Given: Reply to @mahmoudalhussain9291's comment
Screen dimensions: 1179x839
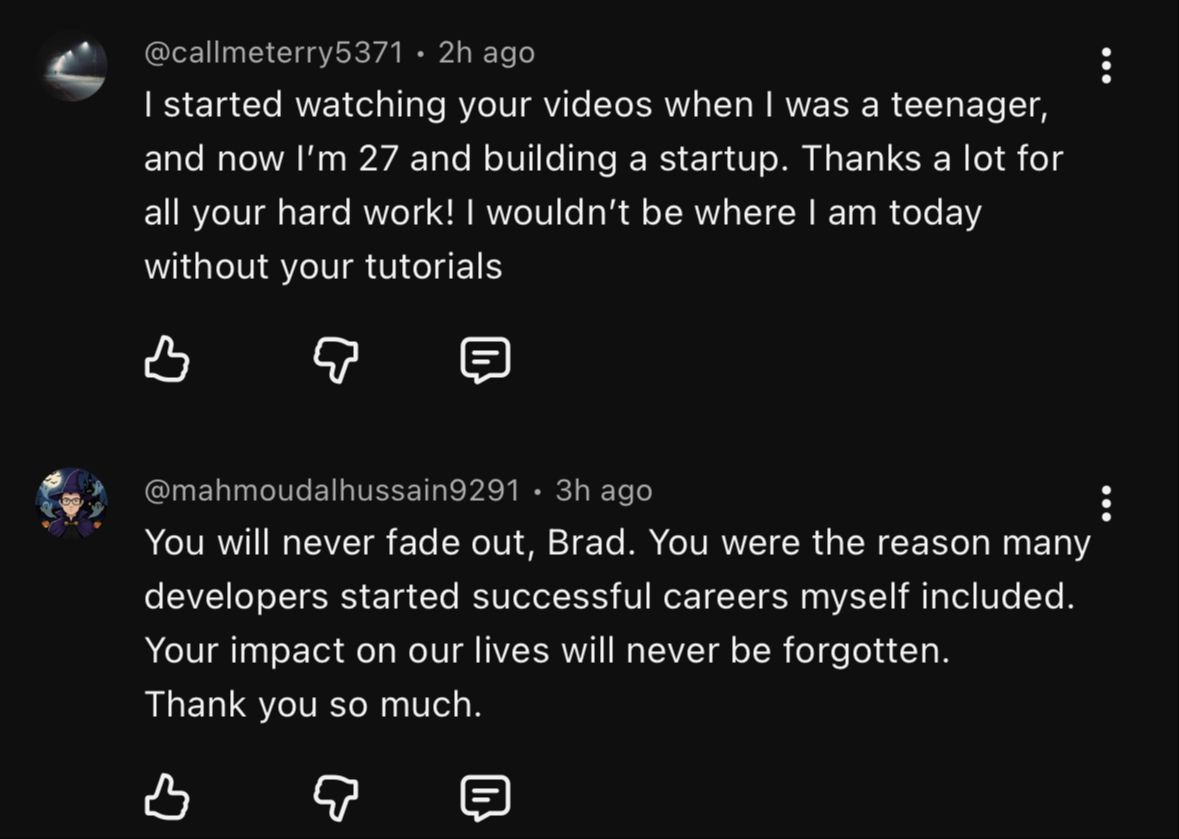Looking at the screenshot, I should 485,798.
